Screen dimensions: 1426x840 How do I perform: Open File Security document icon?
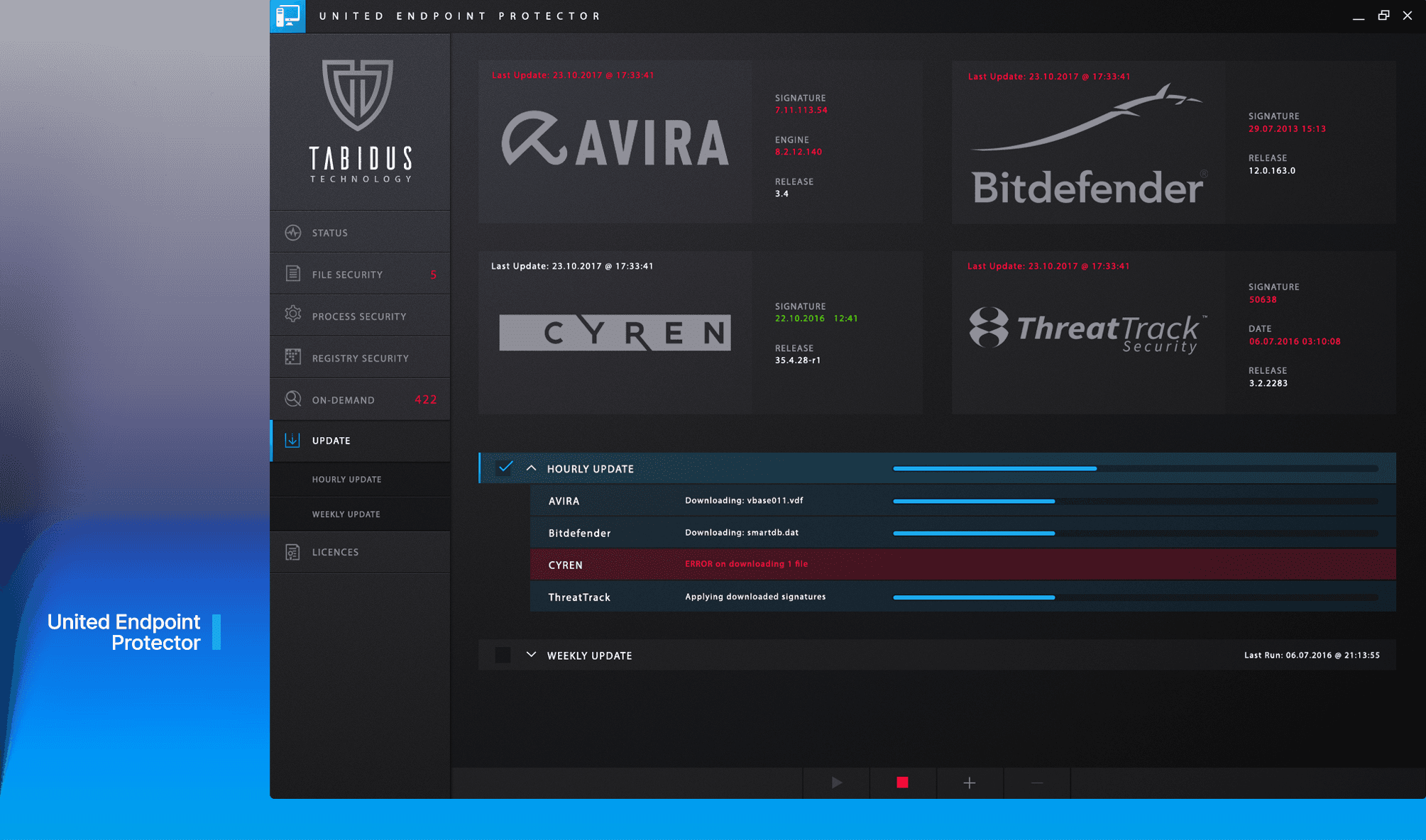pyautogui.click(x=293, y=274)
